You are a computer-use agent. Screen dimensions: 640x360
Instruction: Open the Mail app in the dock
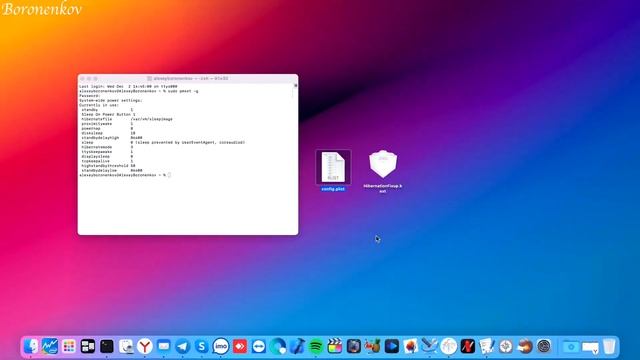pos(164,346)
